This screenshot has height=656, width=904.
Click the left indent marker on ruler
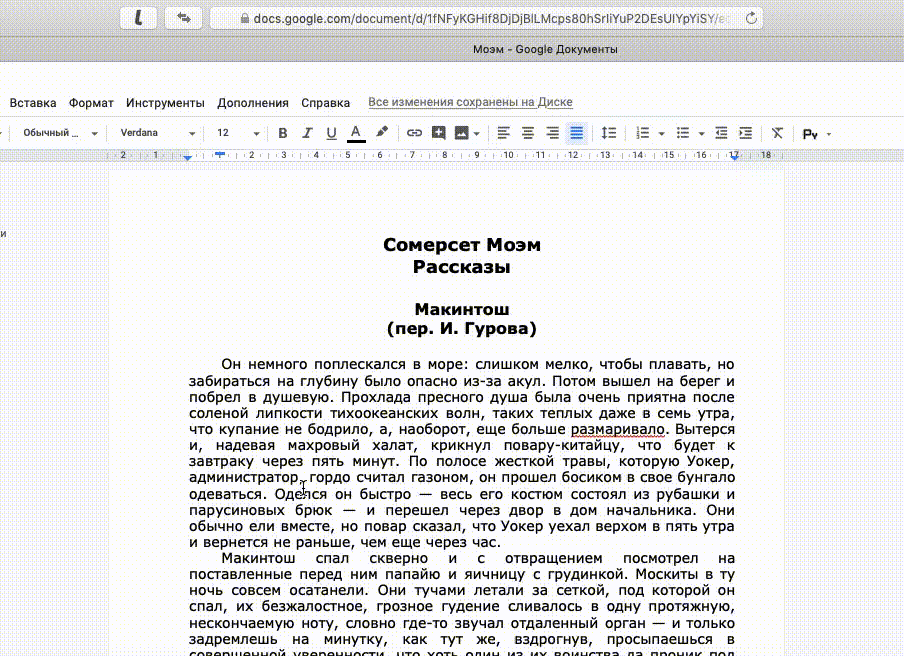187,157
